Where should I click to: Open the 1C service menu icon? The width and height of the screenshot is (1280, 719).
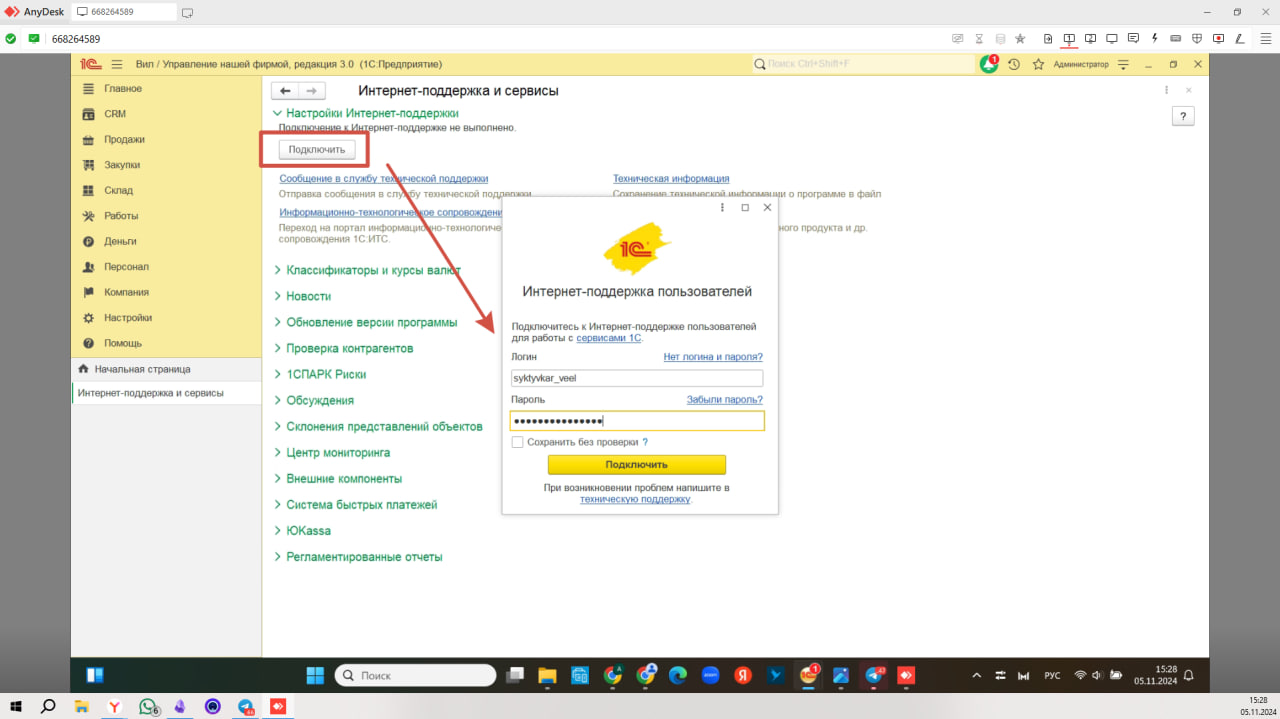(x=1123, y=64)
